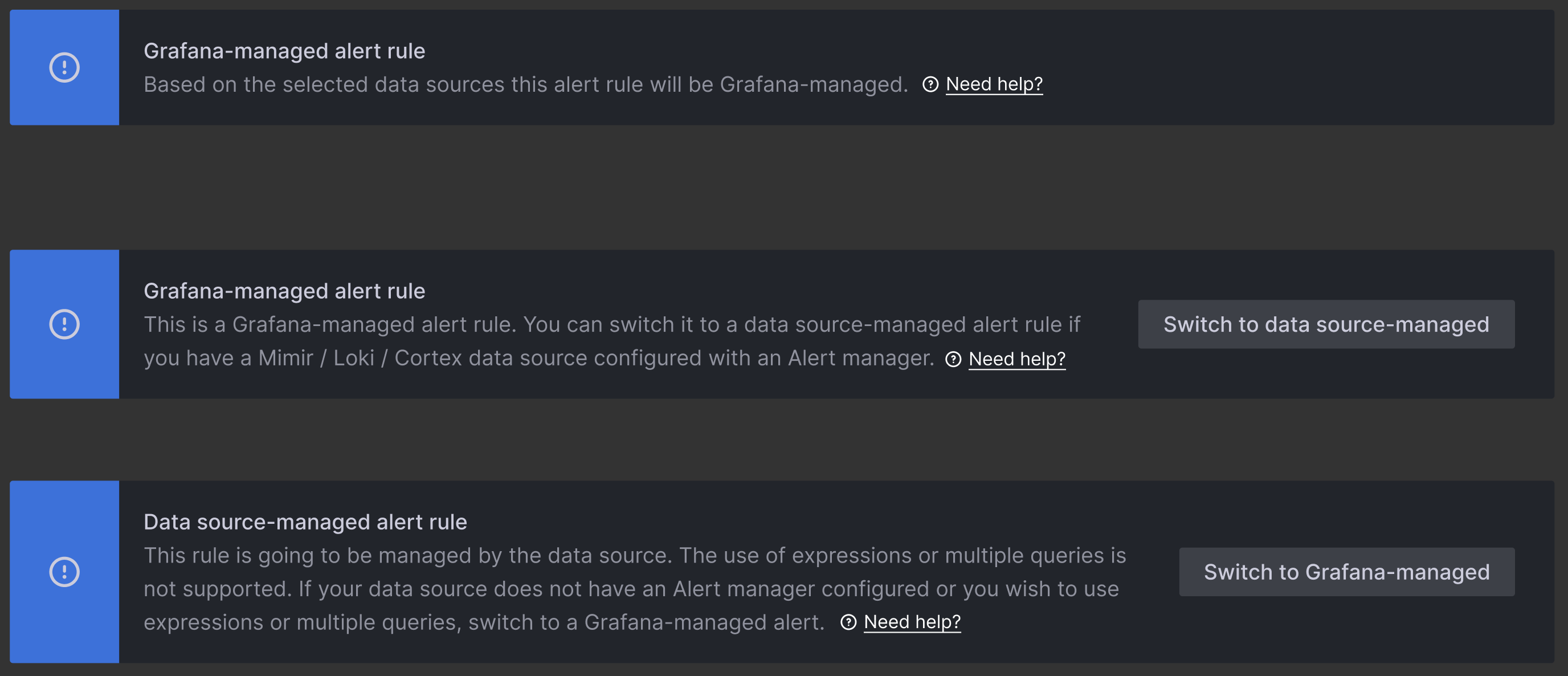The image size is (1568, 676).
Task: Click the question-mark icon beside first Need help
Action: pyautogui.click(x=930, y=84)
